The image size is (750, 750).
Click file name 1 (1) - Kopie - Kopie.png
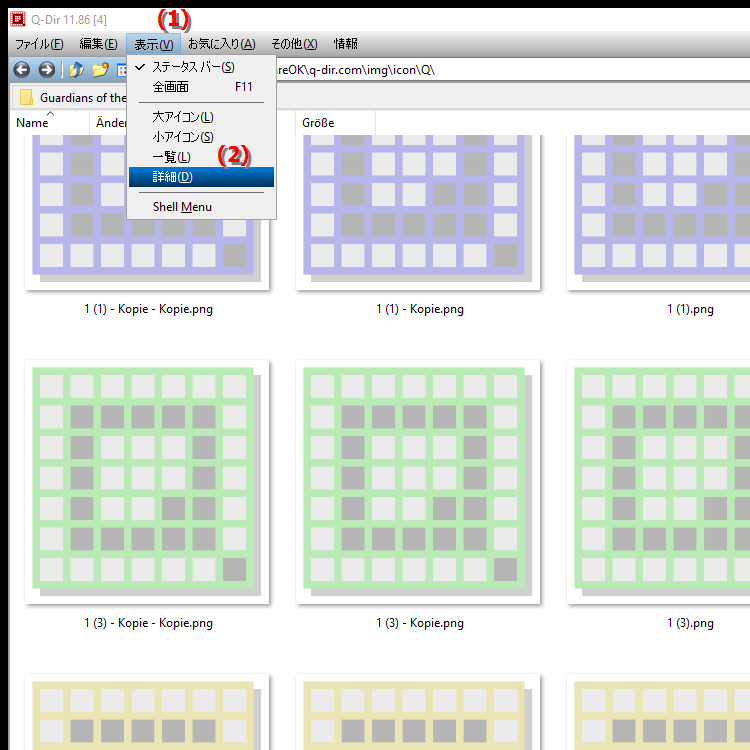148,309
